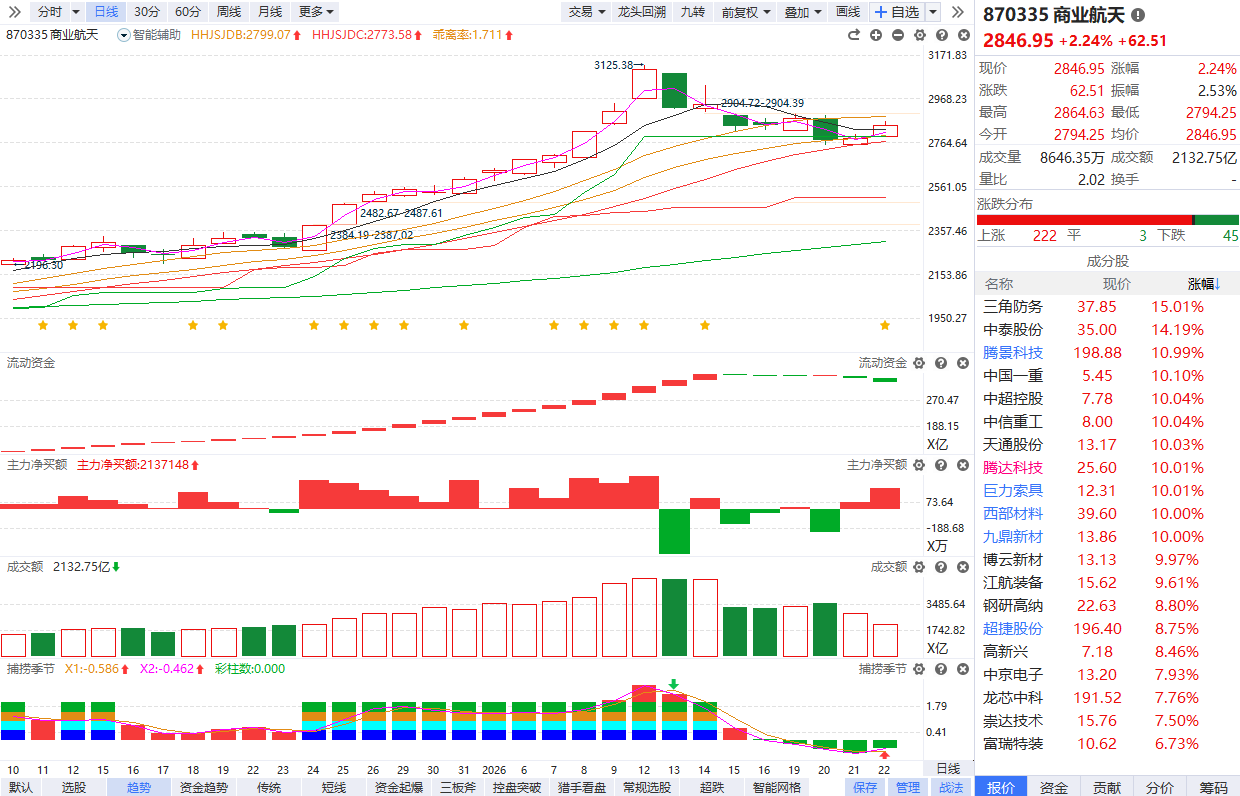This screenshot has width=1240, height=796.
Task: Open settings gear for 捕捞季节 indicator
Action: (918, 668)
